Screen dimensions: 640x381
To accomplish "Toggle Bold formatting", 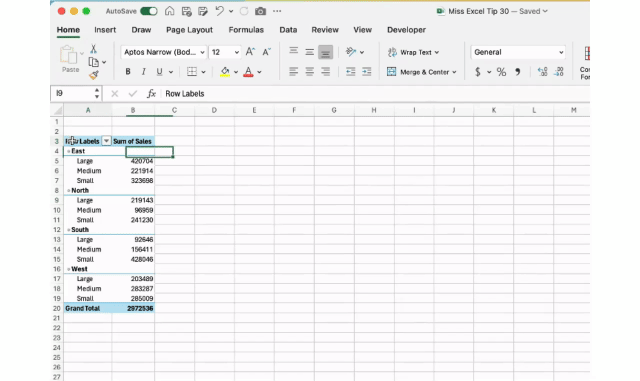I will pos(128,72).
